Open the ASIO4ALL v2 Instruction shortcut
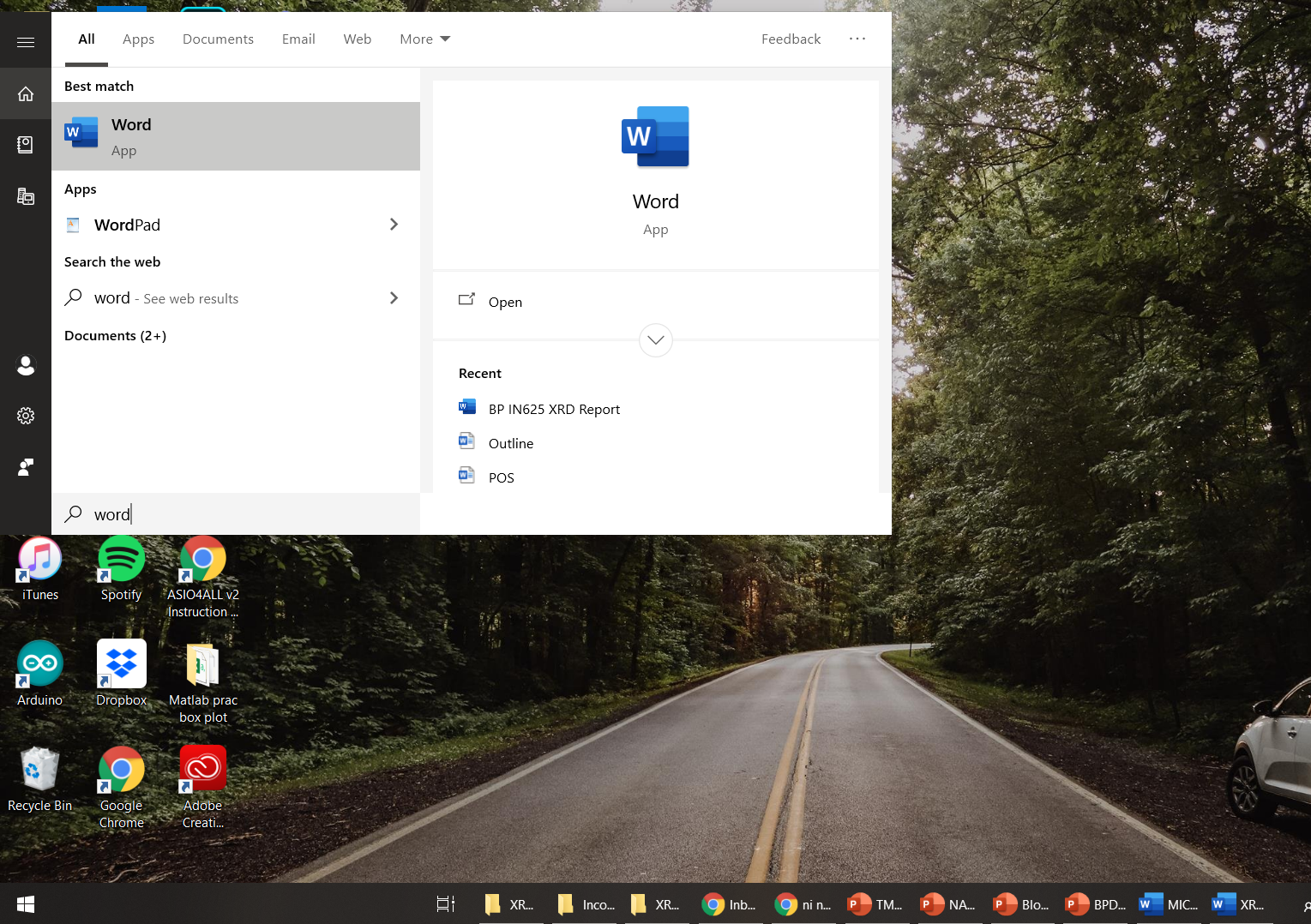This screenshot has width=1311, height=924. [x=203, y=577]
